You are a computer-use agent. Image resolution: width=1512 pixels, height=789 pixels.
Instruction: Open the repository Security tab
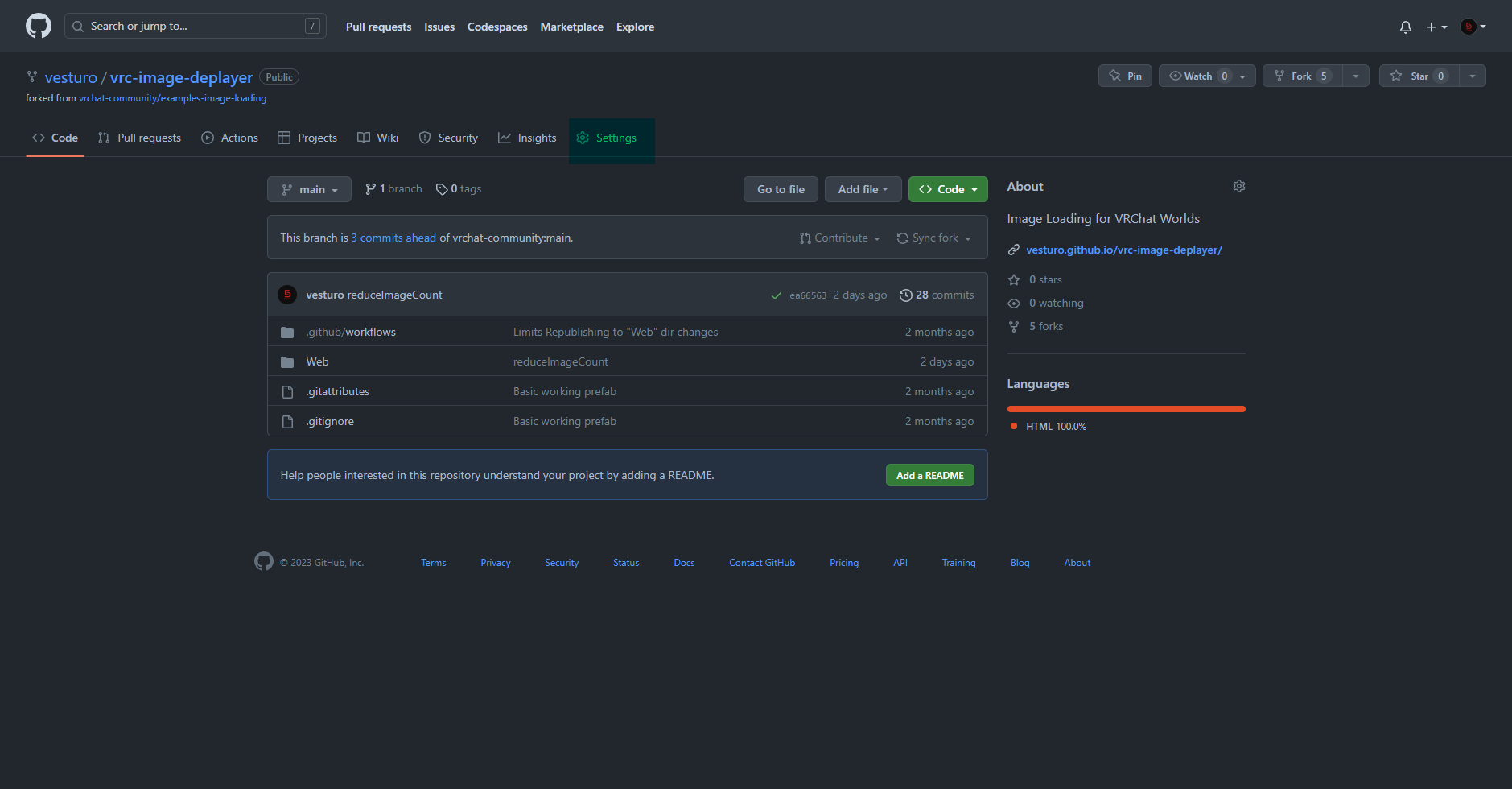click(448, 138)
